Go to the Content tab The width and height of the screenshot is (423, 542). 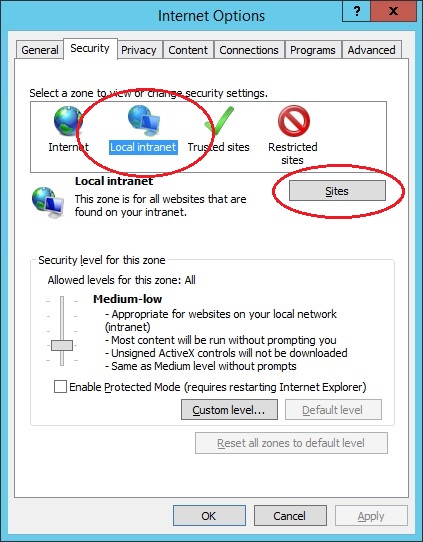pos(188,50)
